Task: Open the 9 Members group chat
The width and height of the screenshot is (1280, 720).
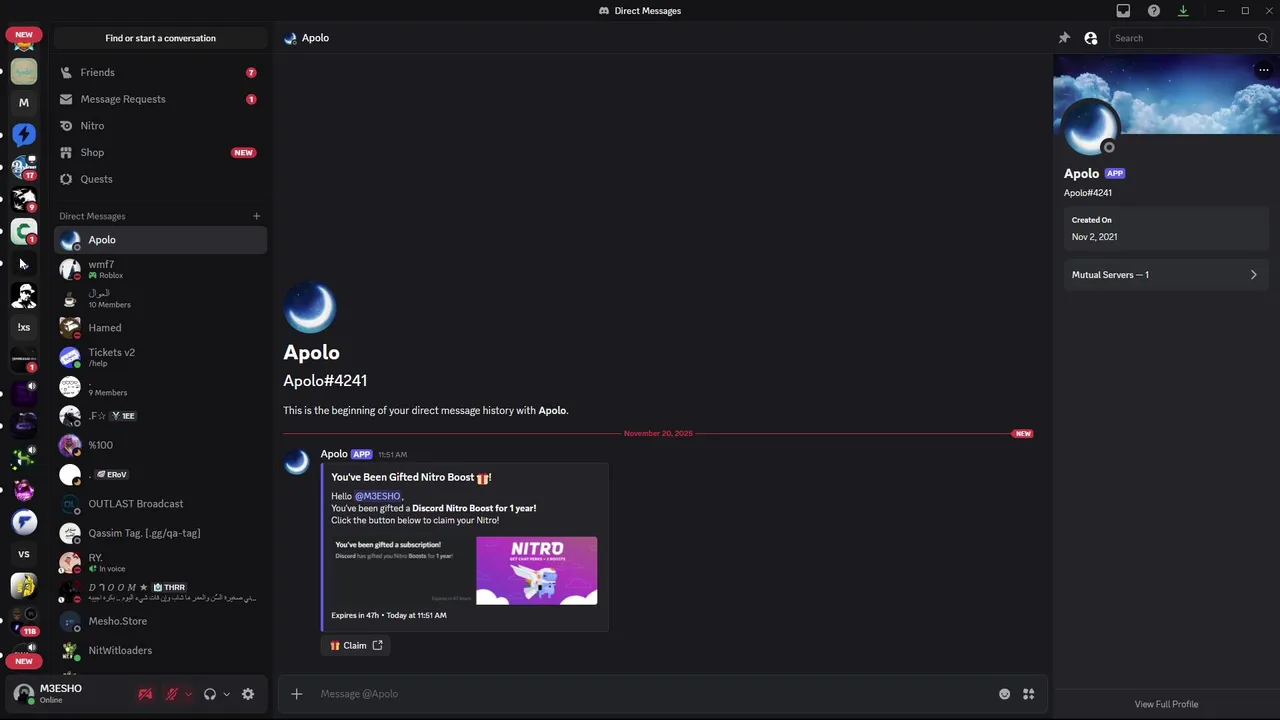Action: [160, 386]
